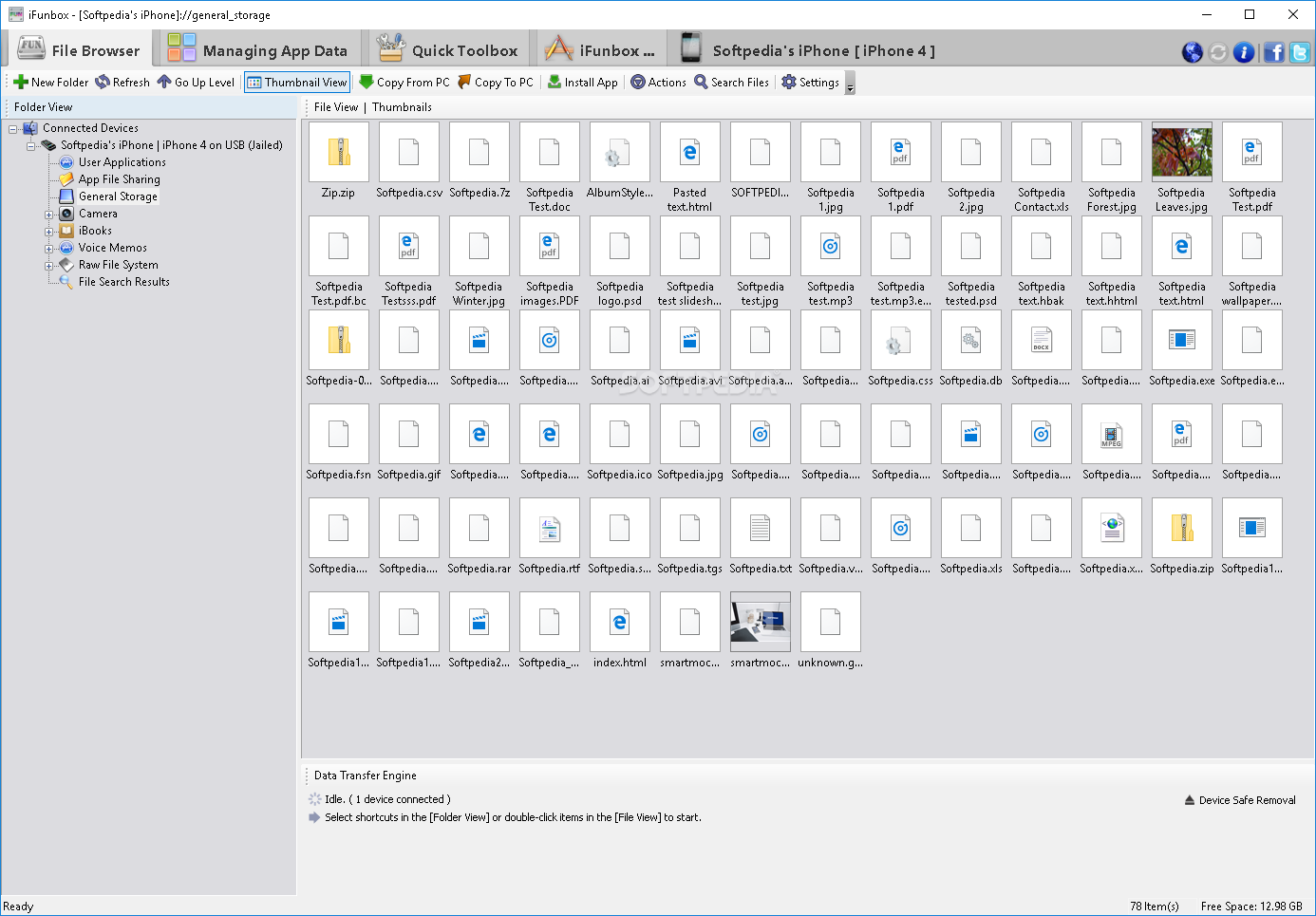Expand Raw File System node

49,266
